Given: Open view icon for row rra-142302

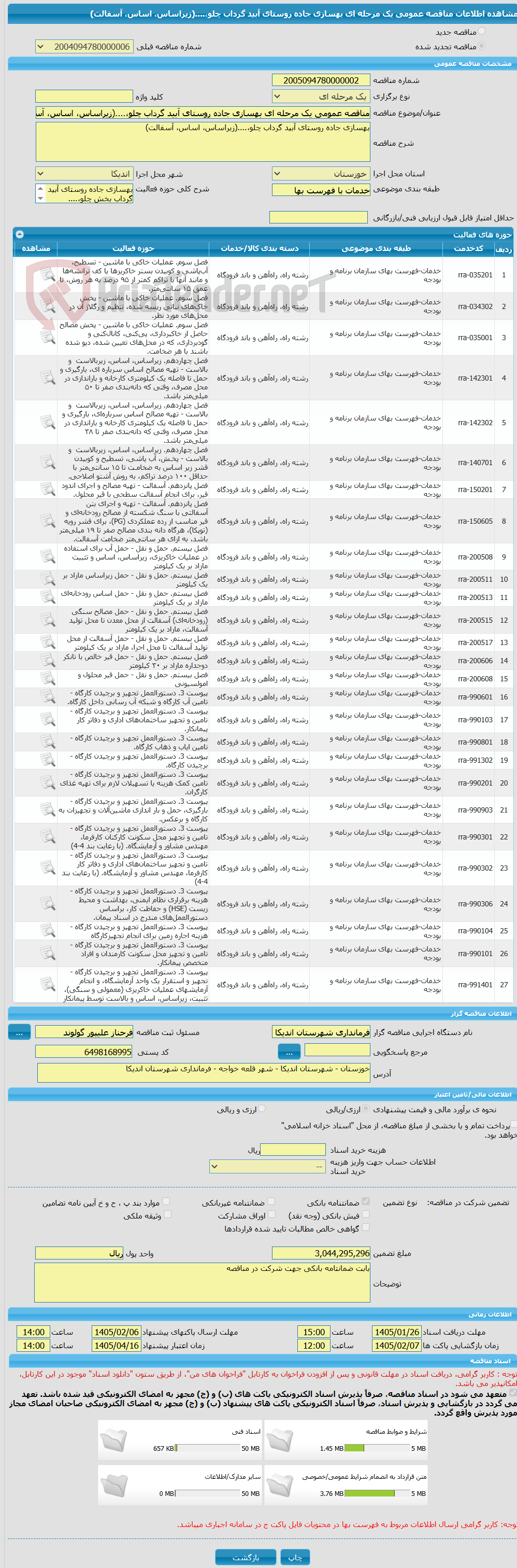Looking at the screenshot, I should click(48, 423).
